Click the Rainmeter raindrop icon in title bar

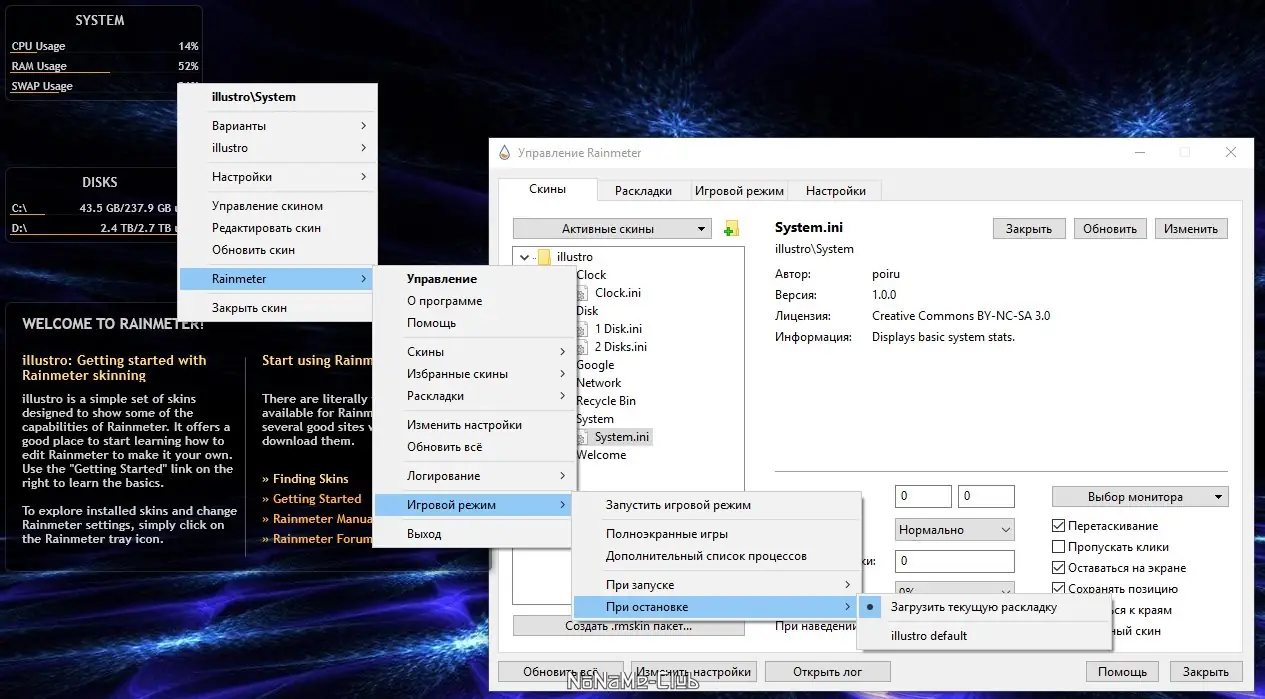coord(504,153)
